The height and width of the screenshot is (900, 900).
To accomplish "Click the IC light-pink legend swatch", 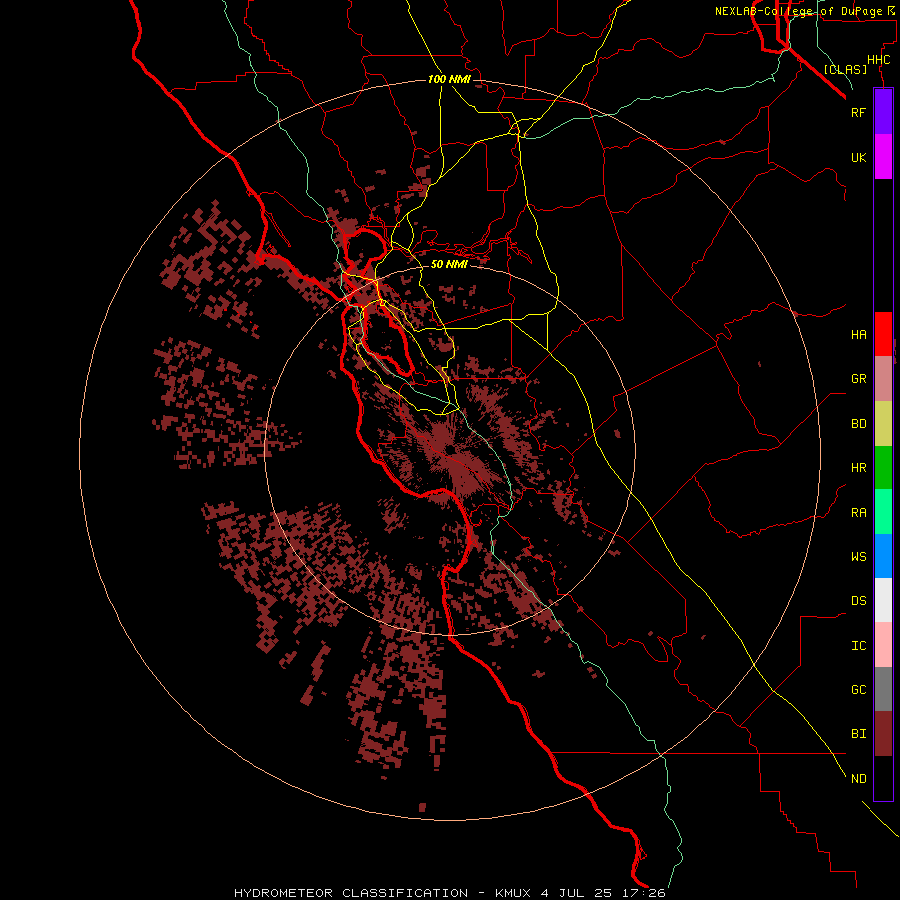I will pyautogui.click(x=883, y=645).
